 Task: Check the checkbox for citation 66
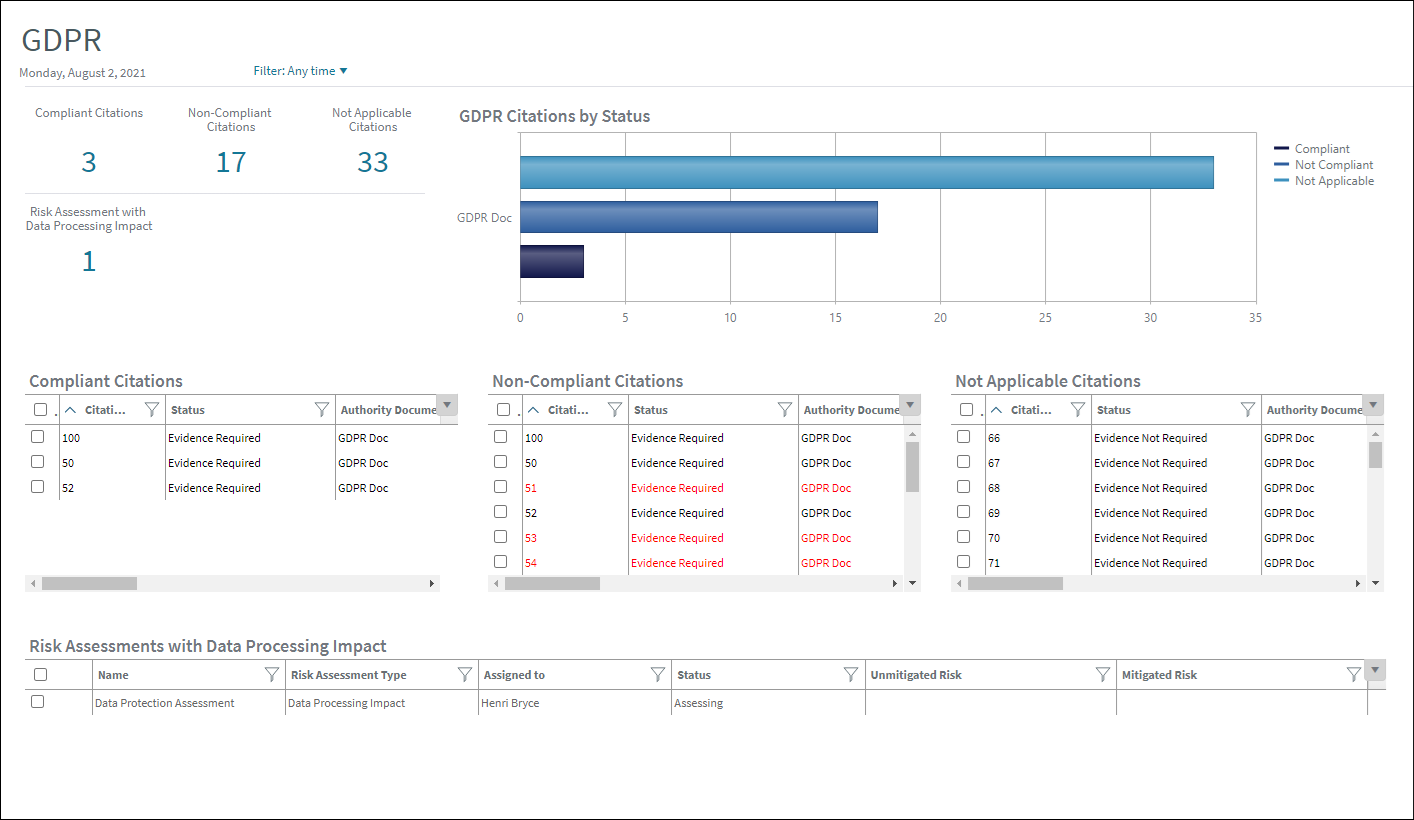pos(963,437)
